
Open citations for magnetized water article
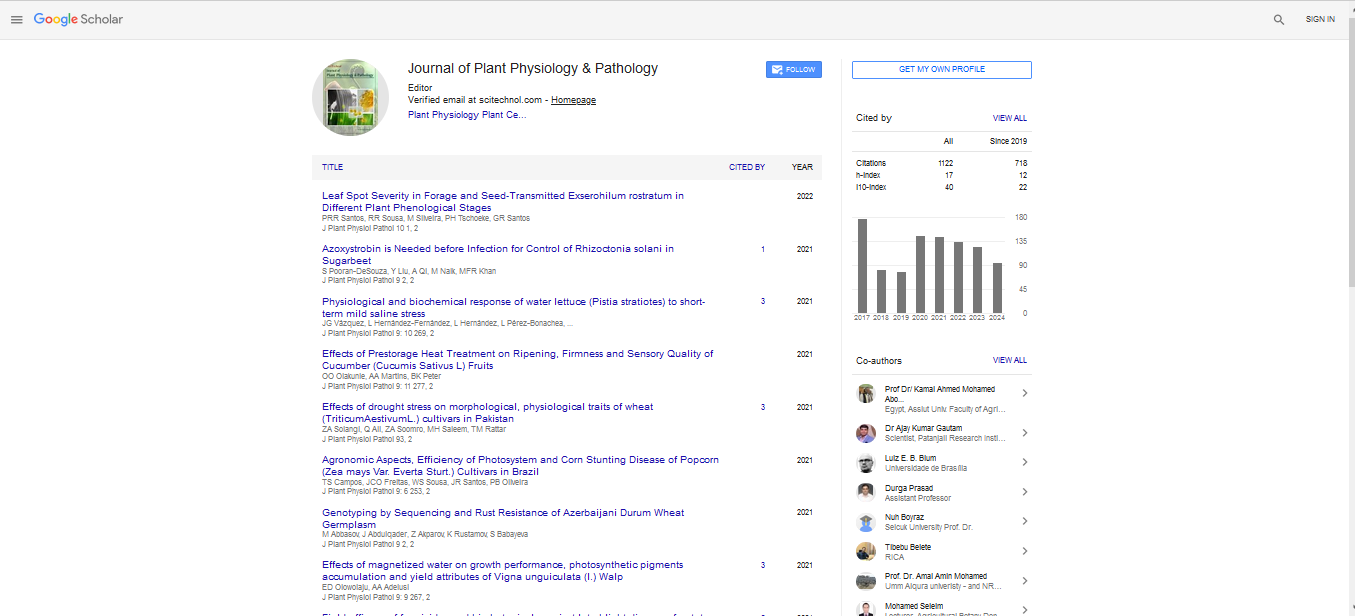tap(763, 565)
